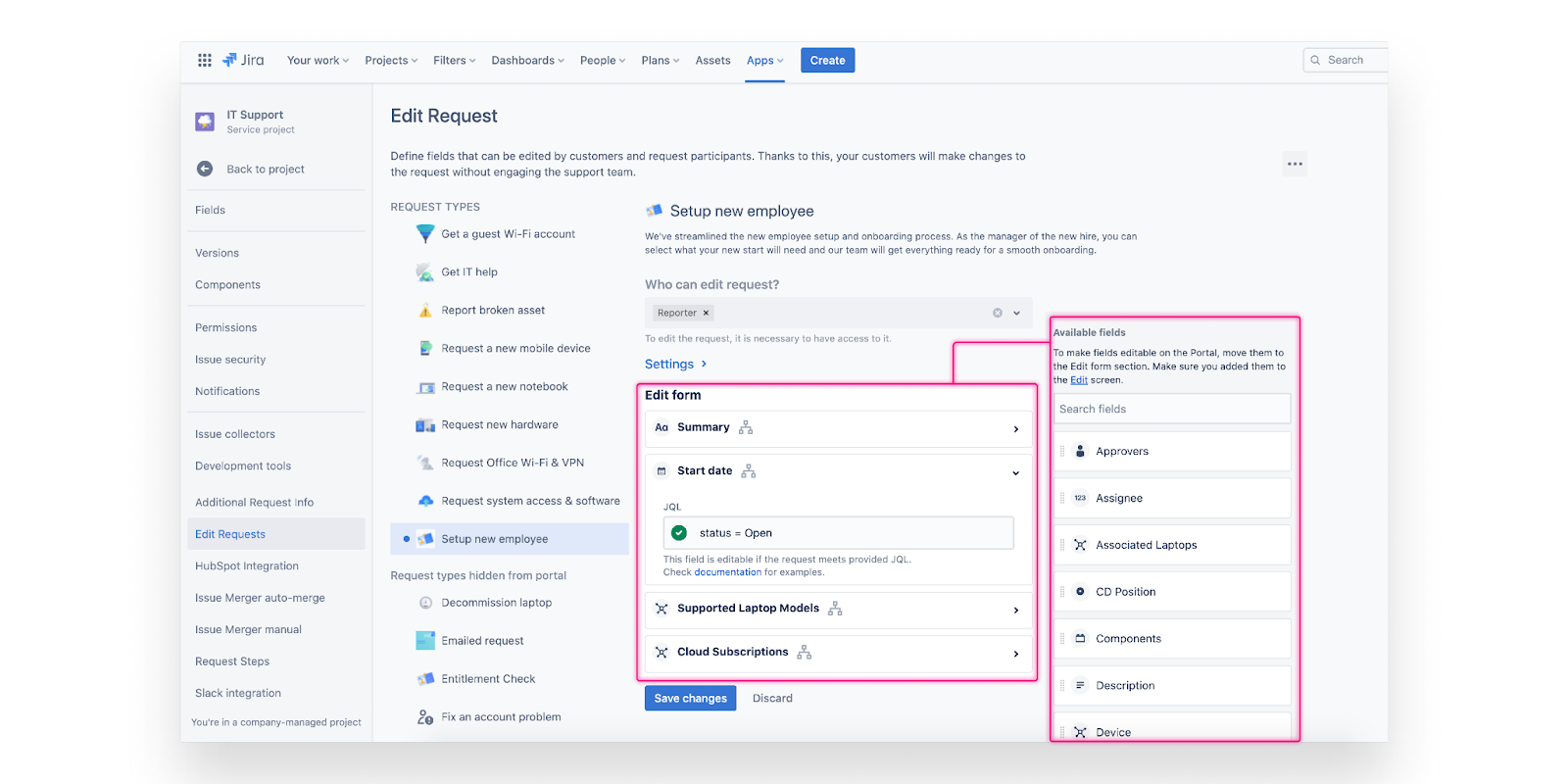
Task: Expand the Cloud Subscriptions row
Action: [x=1016, y=654]
